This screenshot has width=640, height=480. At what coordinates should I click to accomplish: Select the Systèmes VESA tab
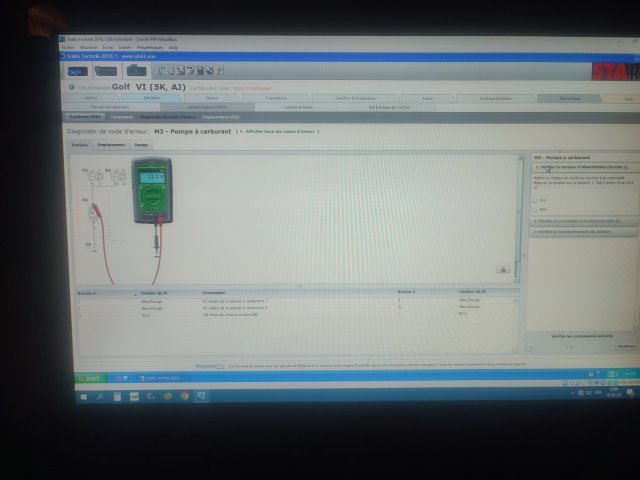click(x=85, y=117)
